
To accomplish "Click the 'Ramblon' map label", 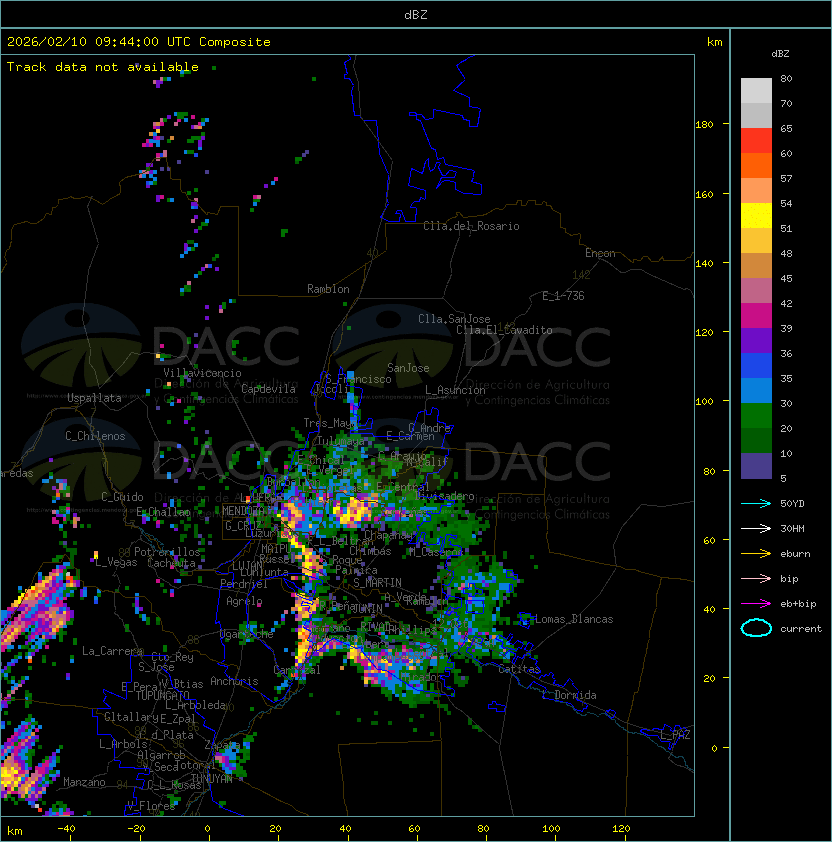I will (x=328, y=289).
